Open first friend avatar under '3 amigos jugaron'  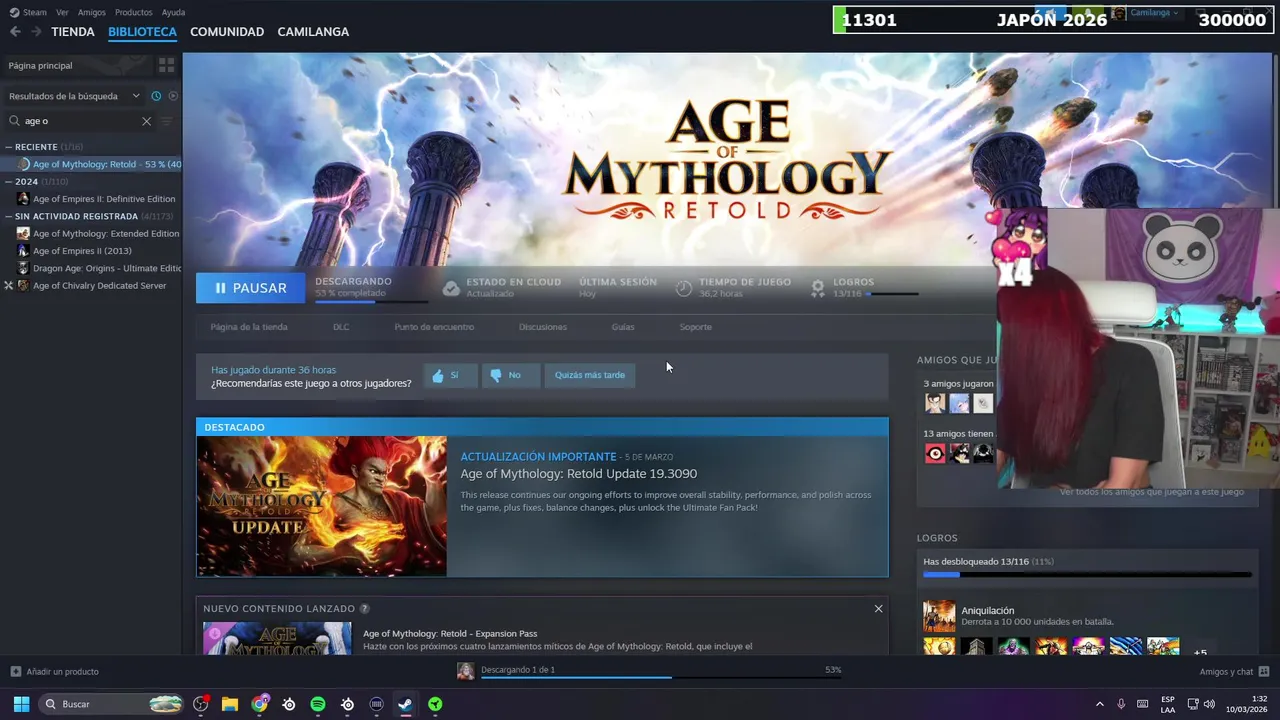(x=935, y=403)
